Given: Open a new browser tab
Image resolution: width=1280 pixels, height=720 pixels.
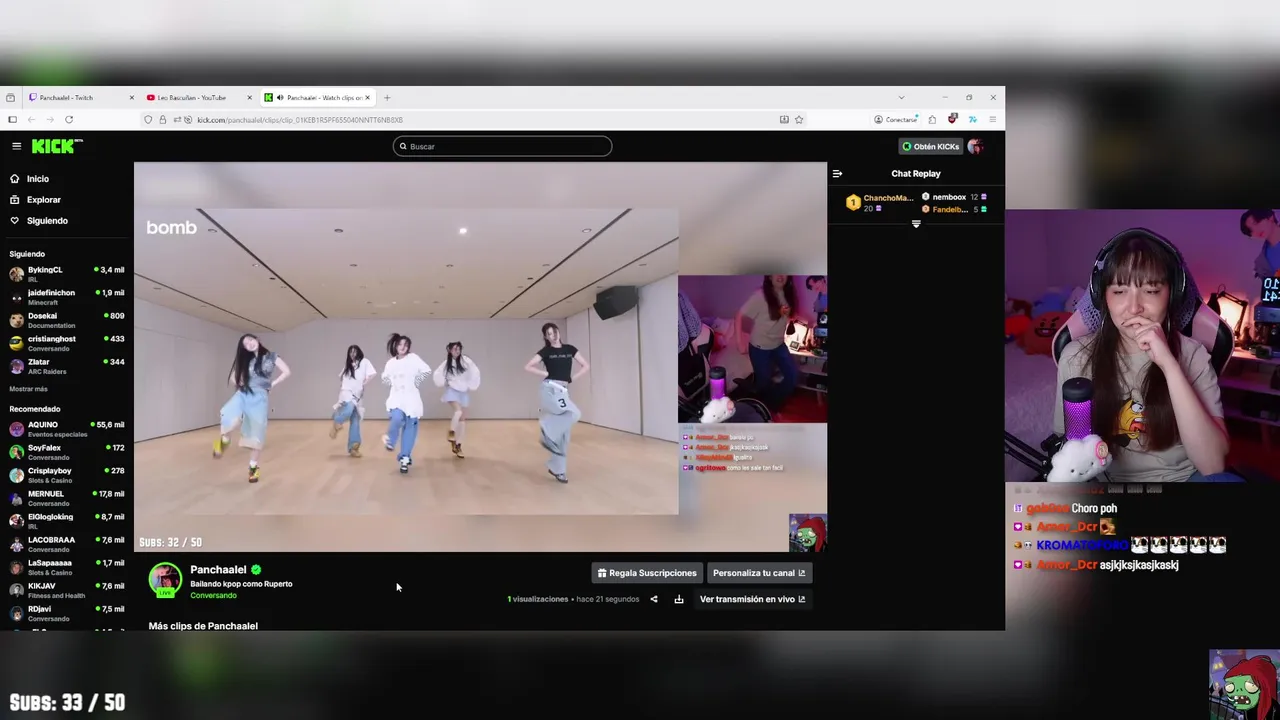Looking at the screenshot, I should coord(387,98).
